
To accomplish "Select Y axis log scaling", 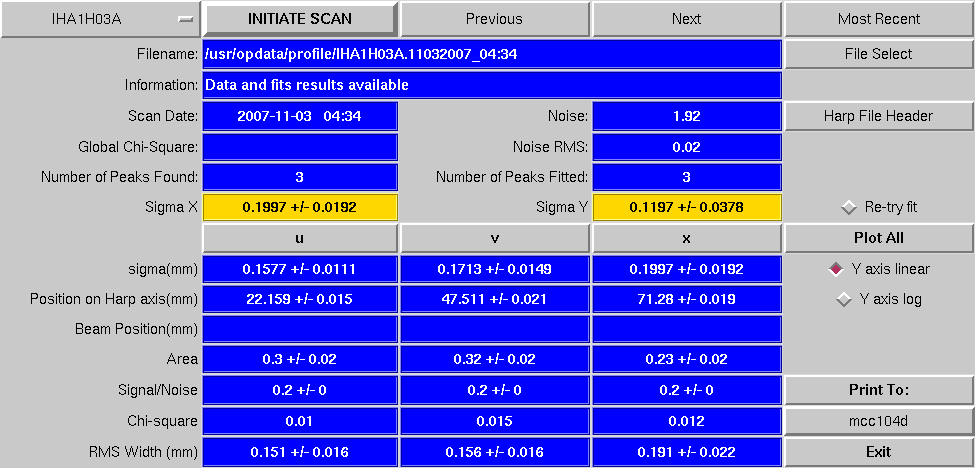I will (879, 300).
